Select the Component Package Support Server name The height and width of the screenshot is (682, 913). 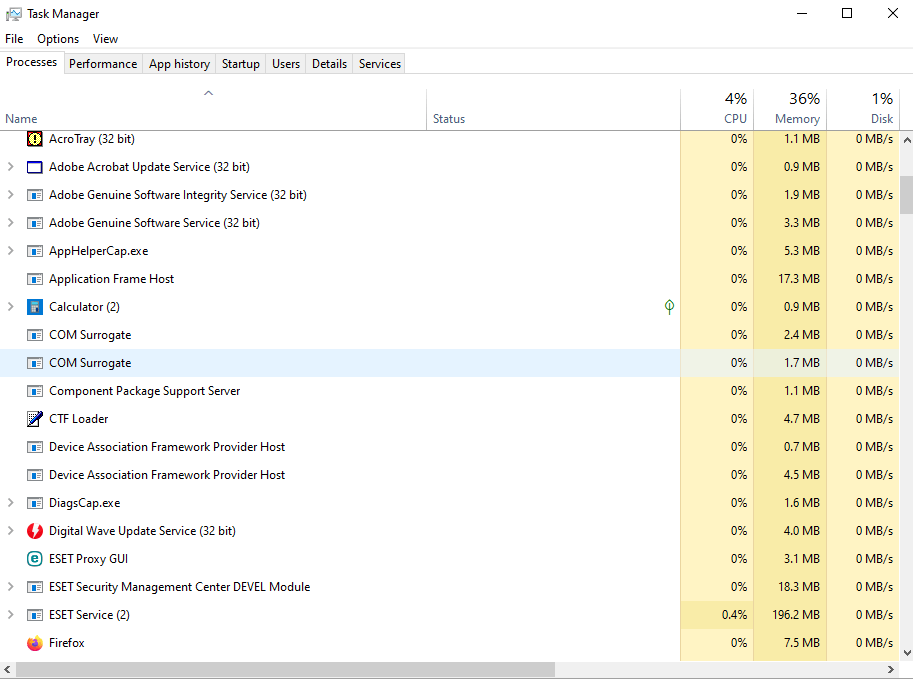pyautogui.click(x=144, y=391)
